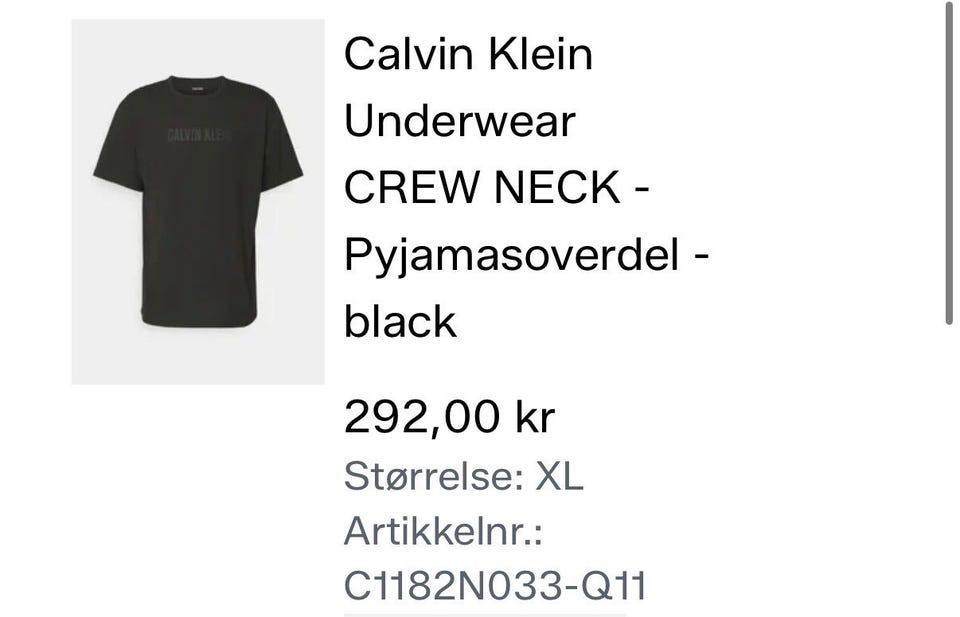Click the price 292,00 kr
The image size is (960, 617).
pos(449,417)
